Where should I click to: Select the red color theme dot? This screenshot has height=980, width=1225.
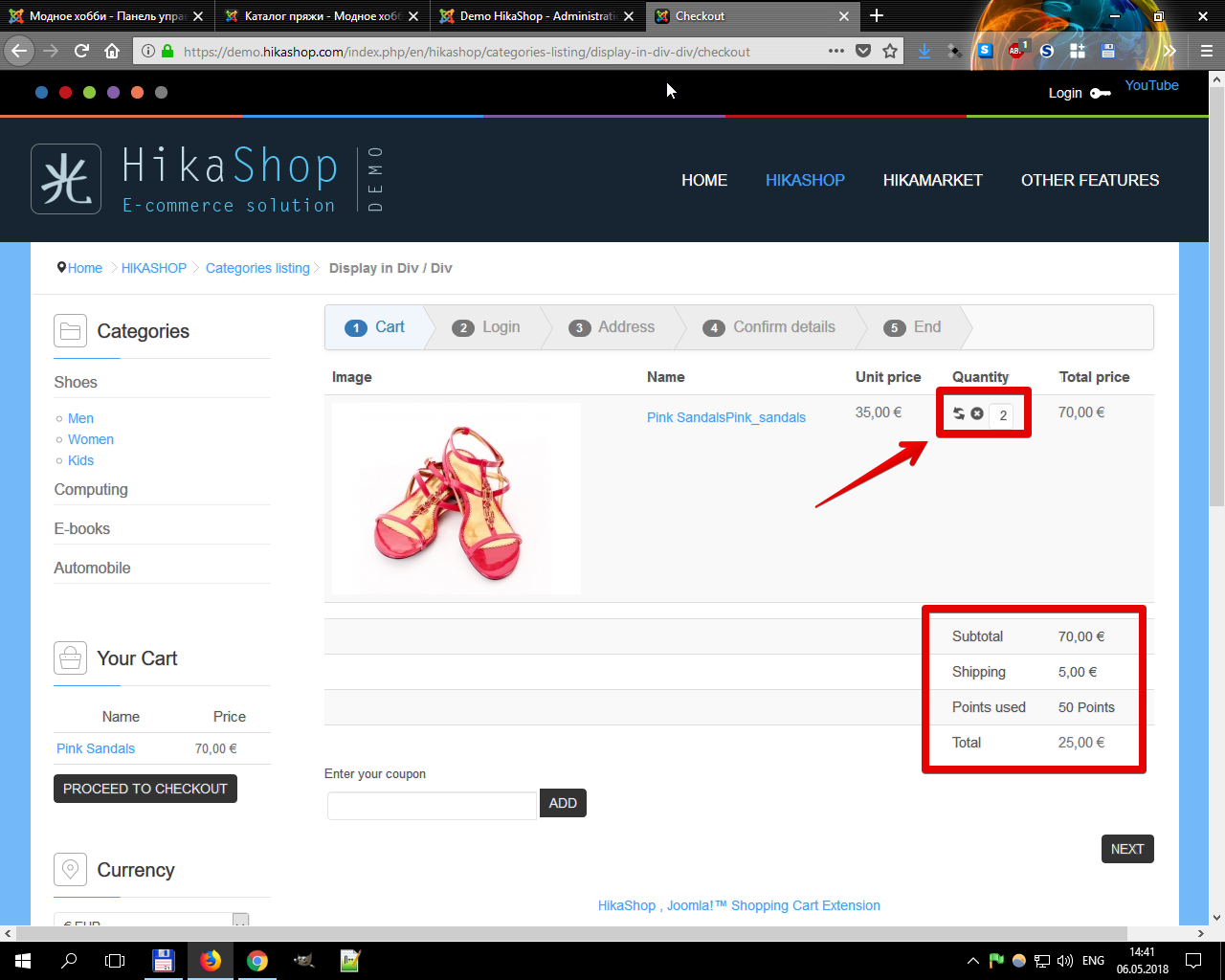[x=65, y=92]
